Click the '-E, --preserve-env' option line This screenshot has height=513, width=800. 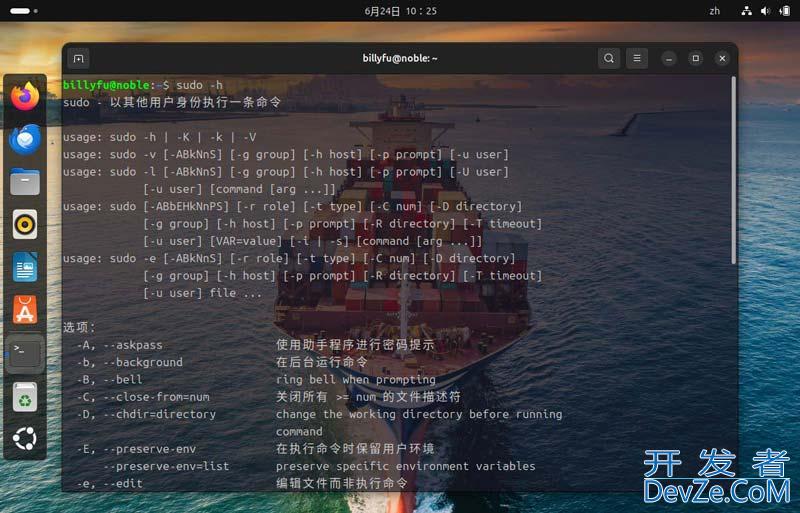256,449
